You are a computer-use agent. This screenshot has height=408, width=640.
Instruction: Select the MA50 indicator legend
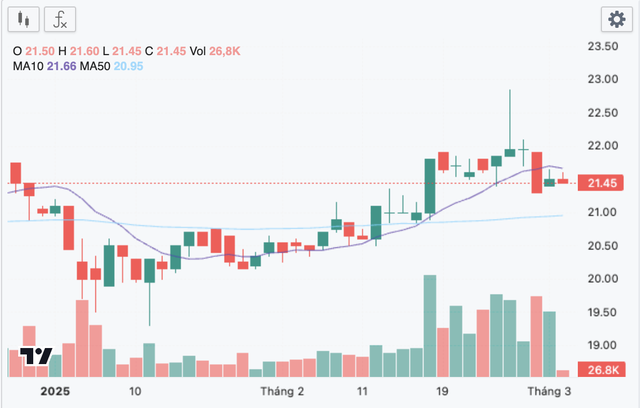pos(111,66)
